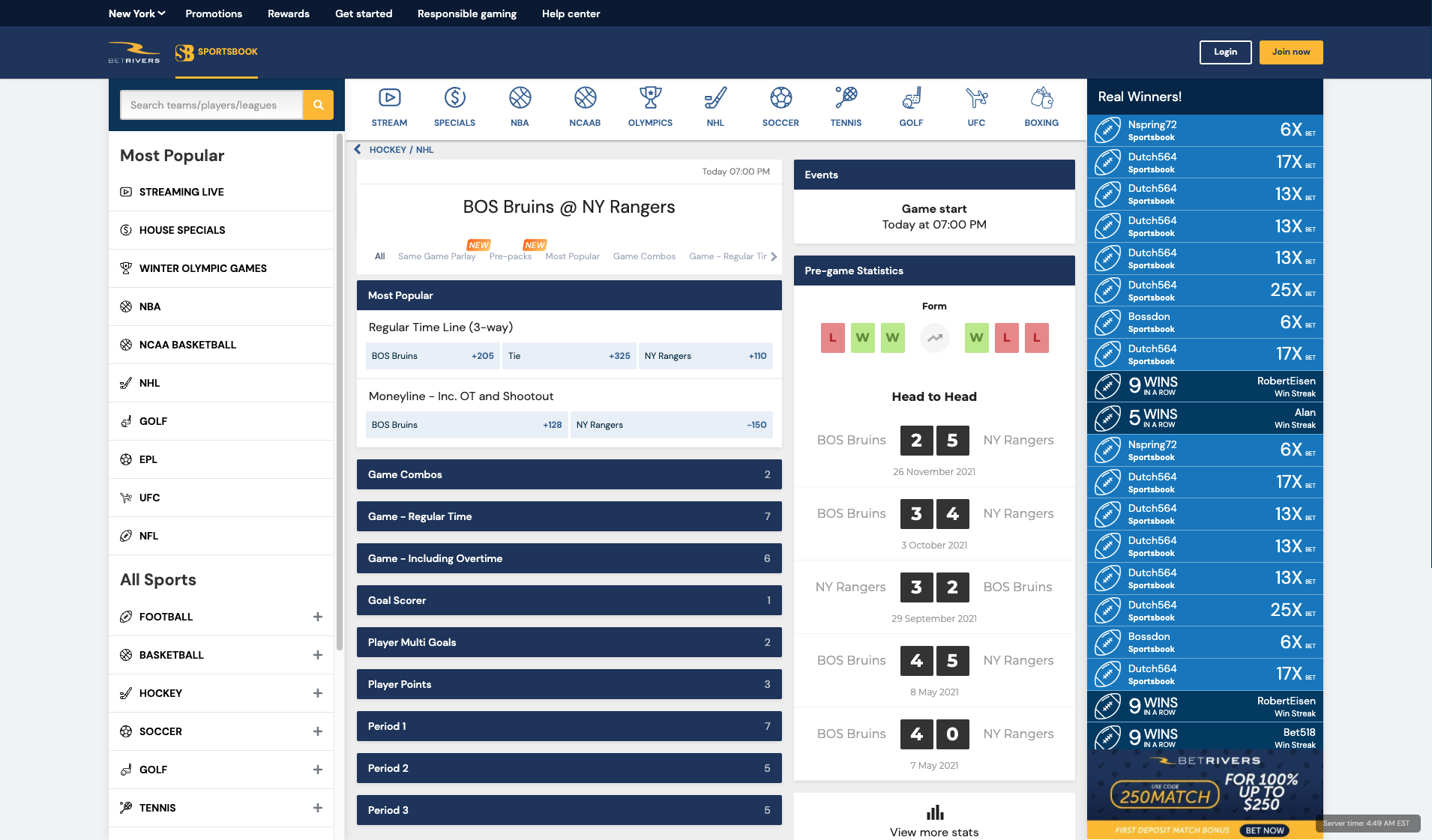
Task: Focus the search teams/players/leagues field
Action: tap(211, 105)
